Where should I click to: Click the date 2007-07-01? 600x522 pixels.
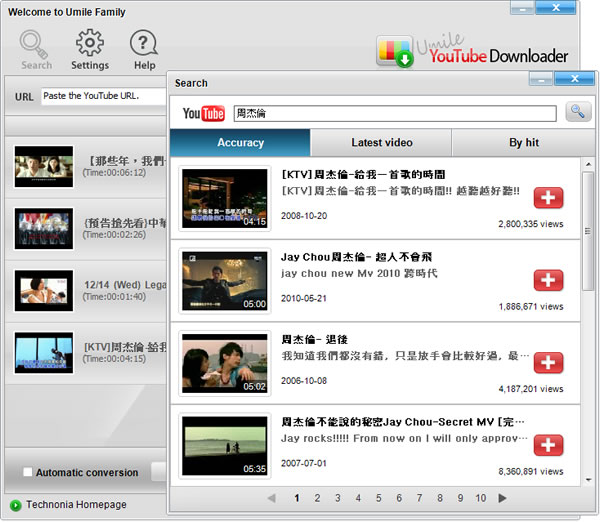click(x=304, y=463)
